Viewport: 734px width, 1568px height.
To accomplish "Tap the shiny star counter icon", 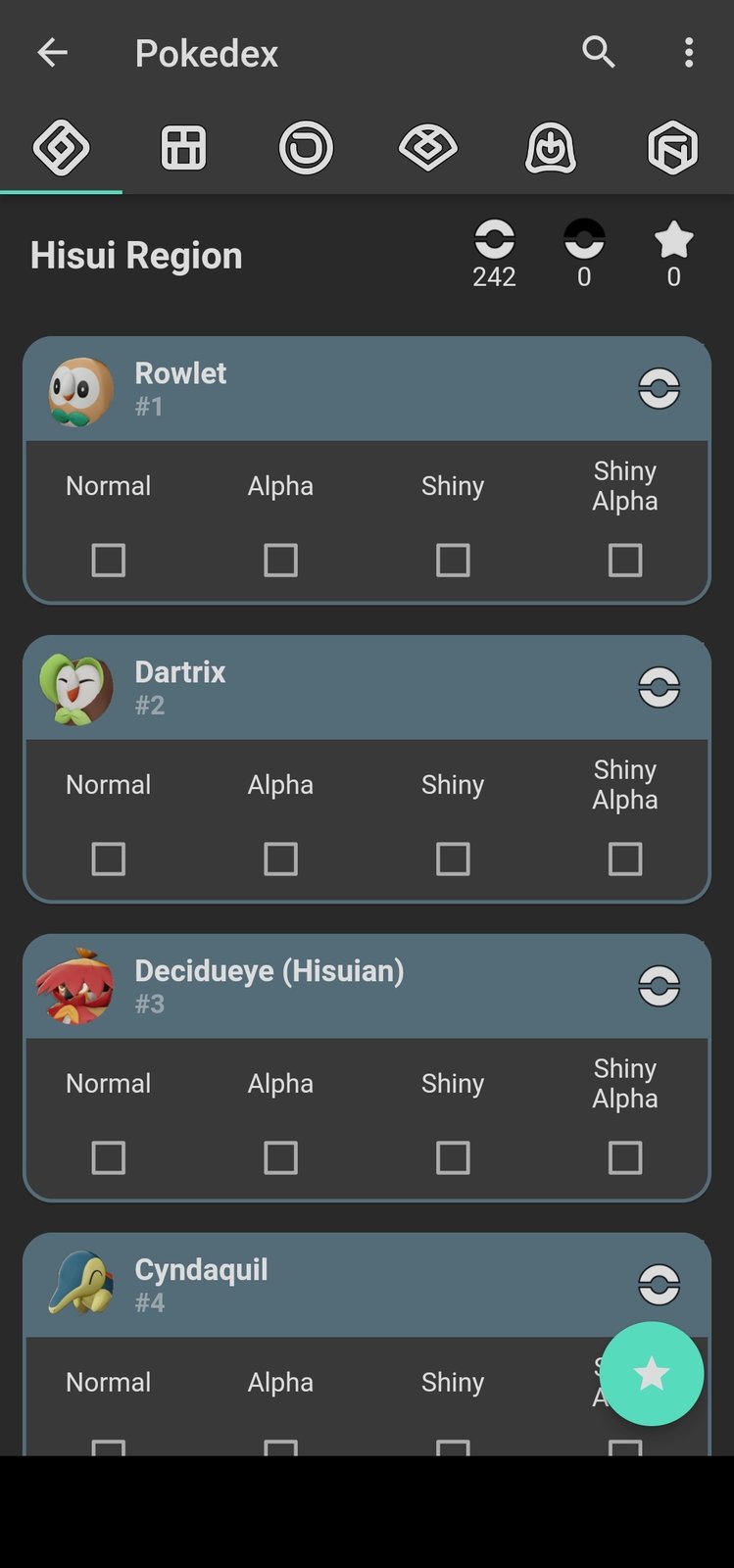I will tap(673, 240).
